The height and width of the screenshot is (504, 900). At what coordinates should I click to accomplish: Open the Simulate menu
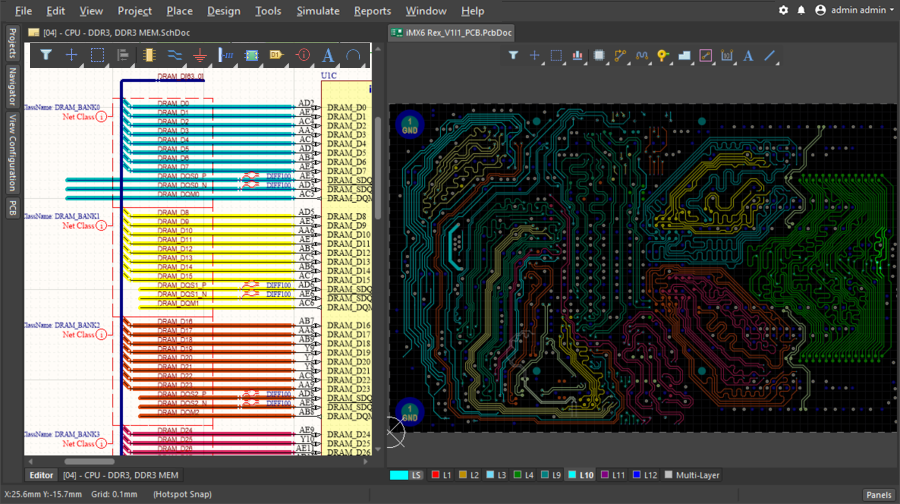[318, 11]
